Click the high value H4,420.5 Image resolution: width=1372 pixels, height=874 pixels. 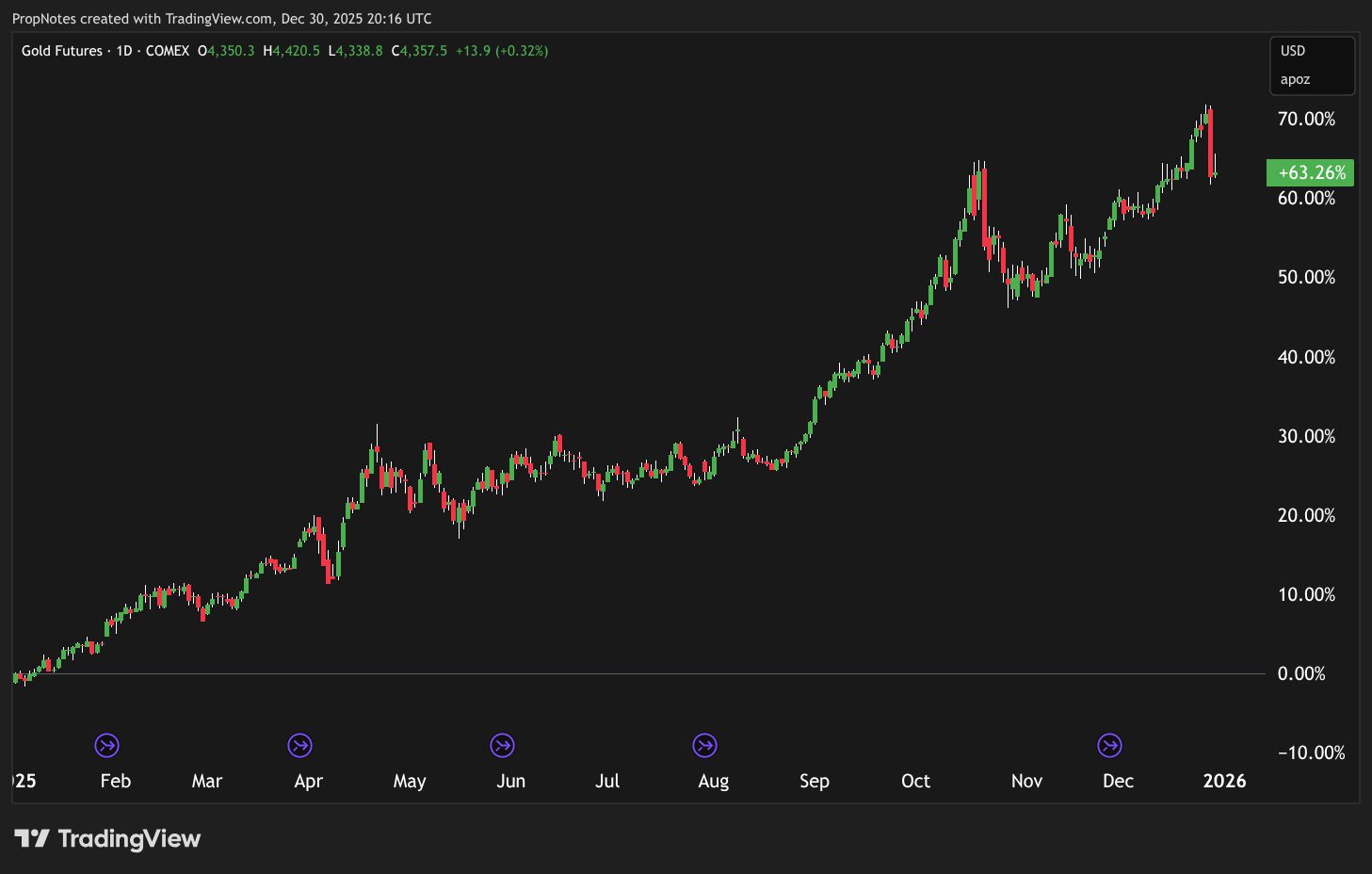pos(292,51)
